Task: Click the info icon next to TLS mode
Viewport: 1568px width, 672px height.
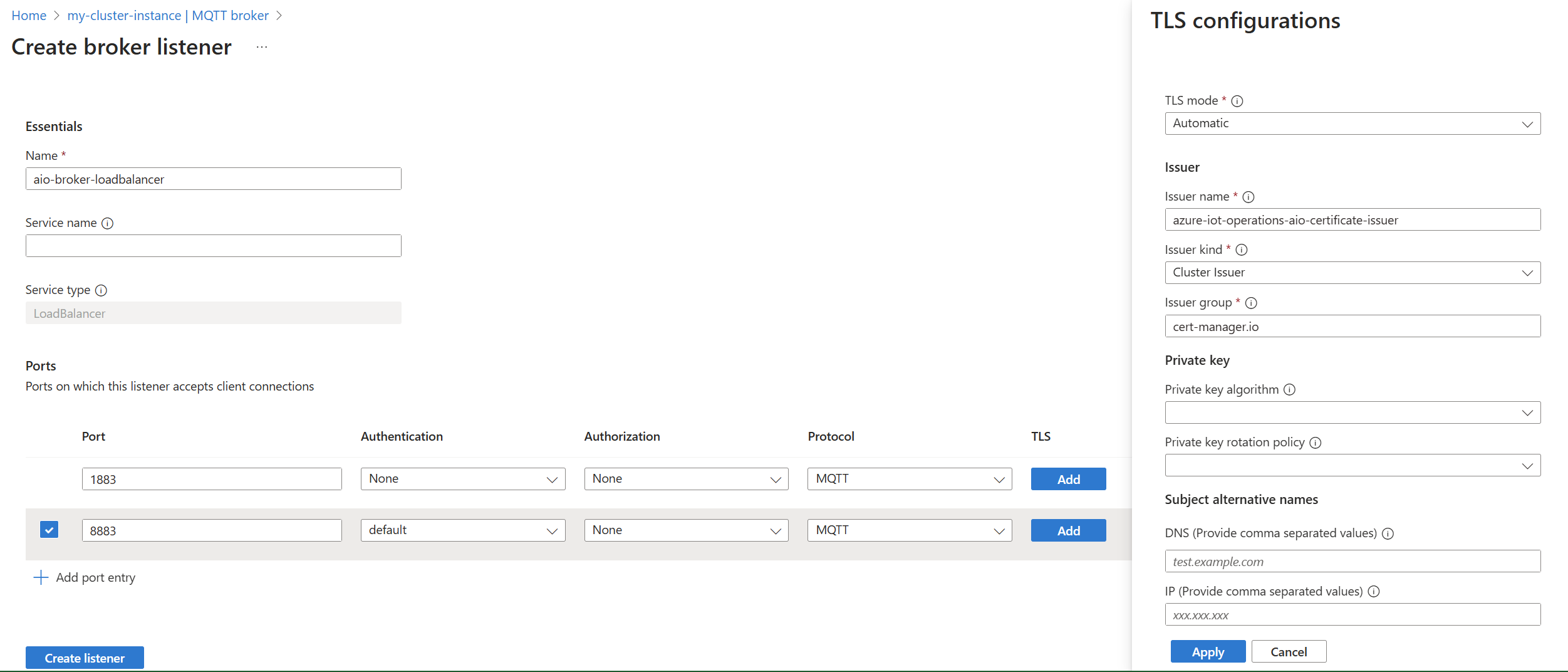Action: tap(1238, 100)
